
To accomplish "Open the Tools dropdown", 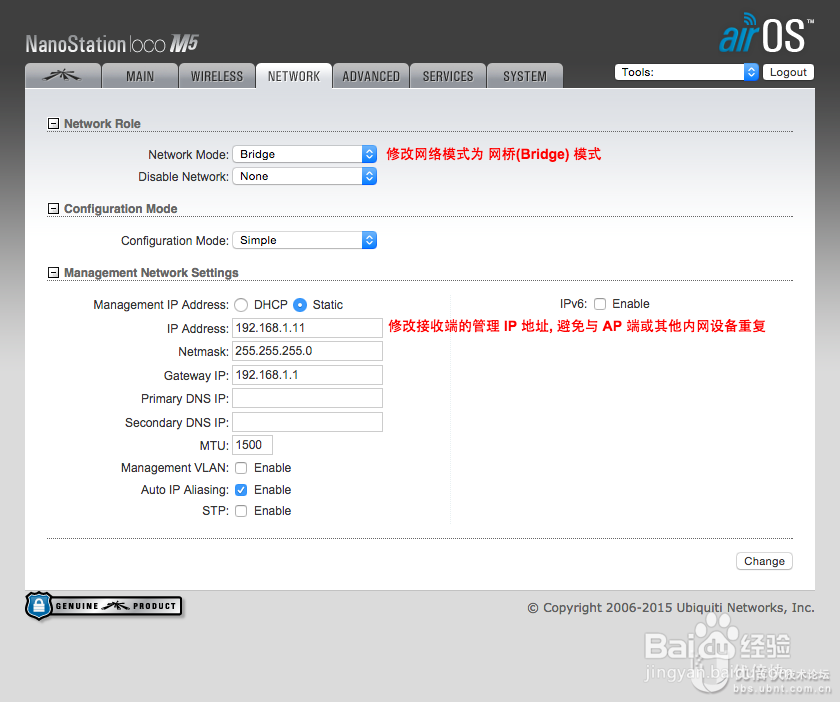I will pyautogui.click(x=687, y=72).
